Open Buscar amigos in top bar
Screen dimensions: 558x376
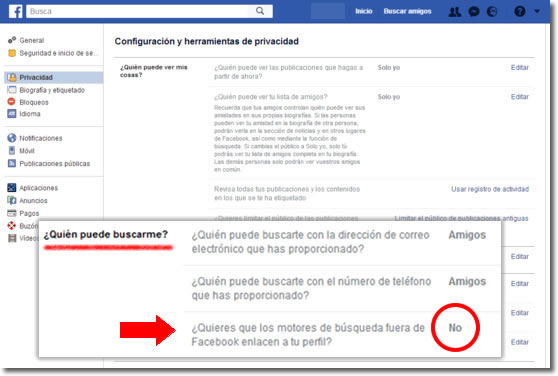click(x=407, y=11)
